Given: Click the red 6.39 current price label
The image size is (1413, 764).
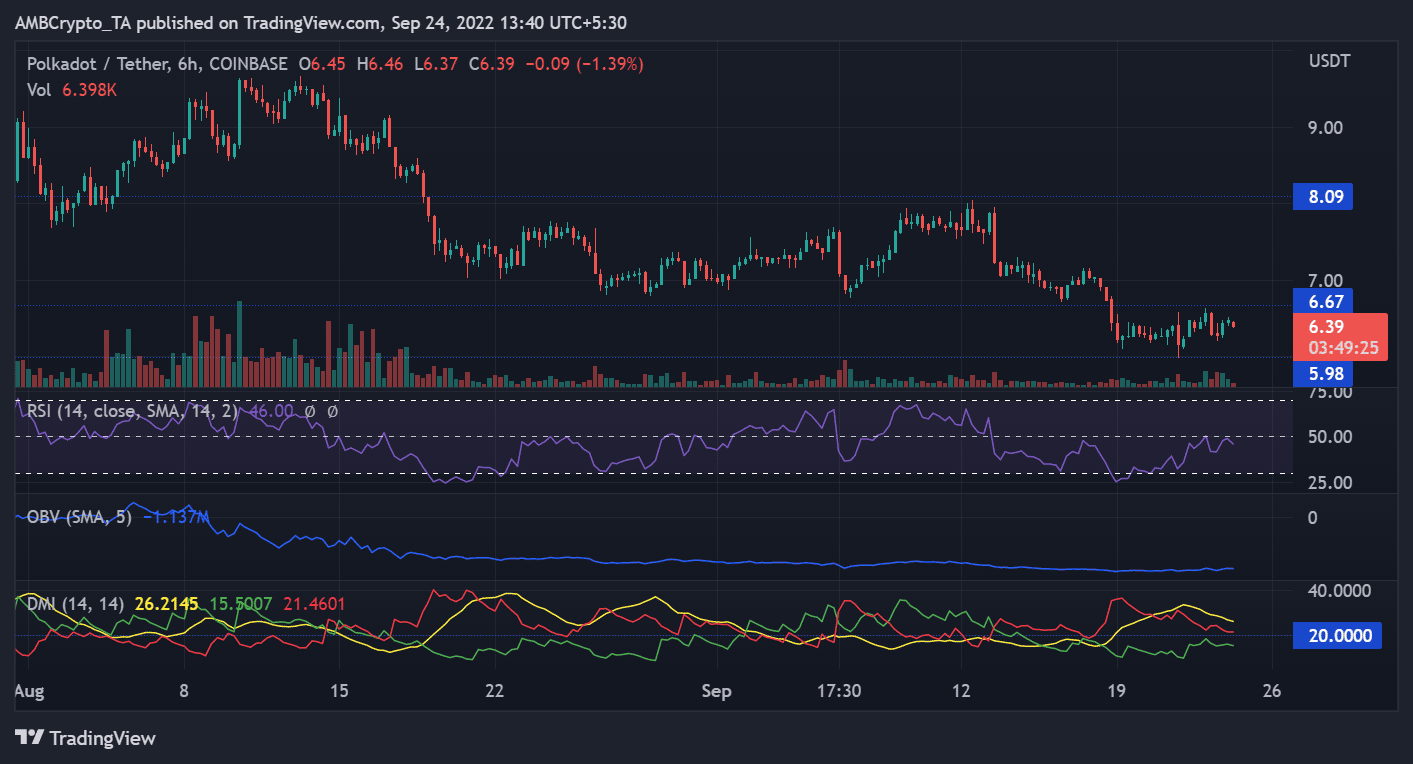Looking at the screenshot, I should 1330,327.
